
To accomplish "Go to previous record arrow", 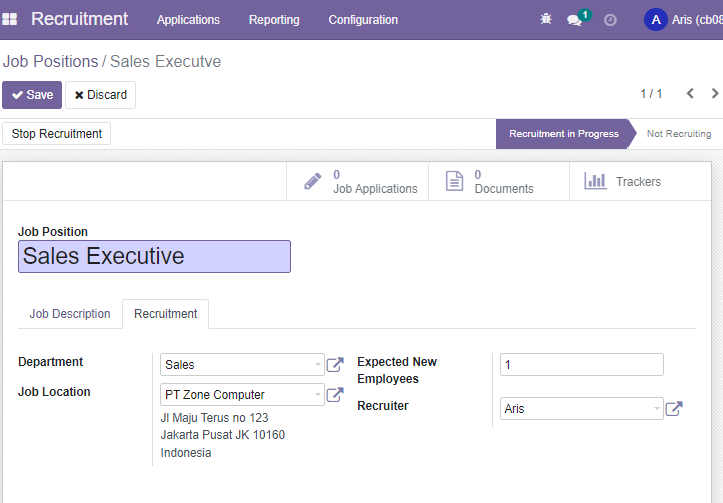I will [690, 94].
